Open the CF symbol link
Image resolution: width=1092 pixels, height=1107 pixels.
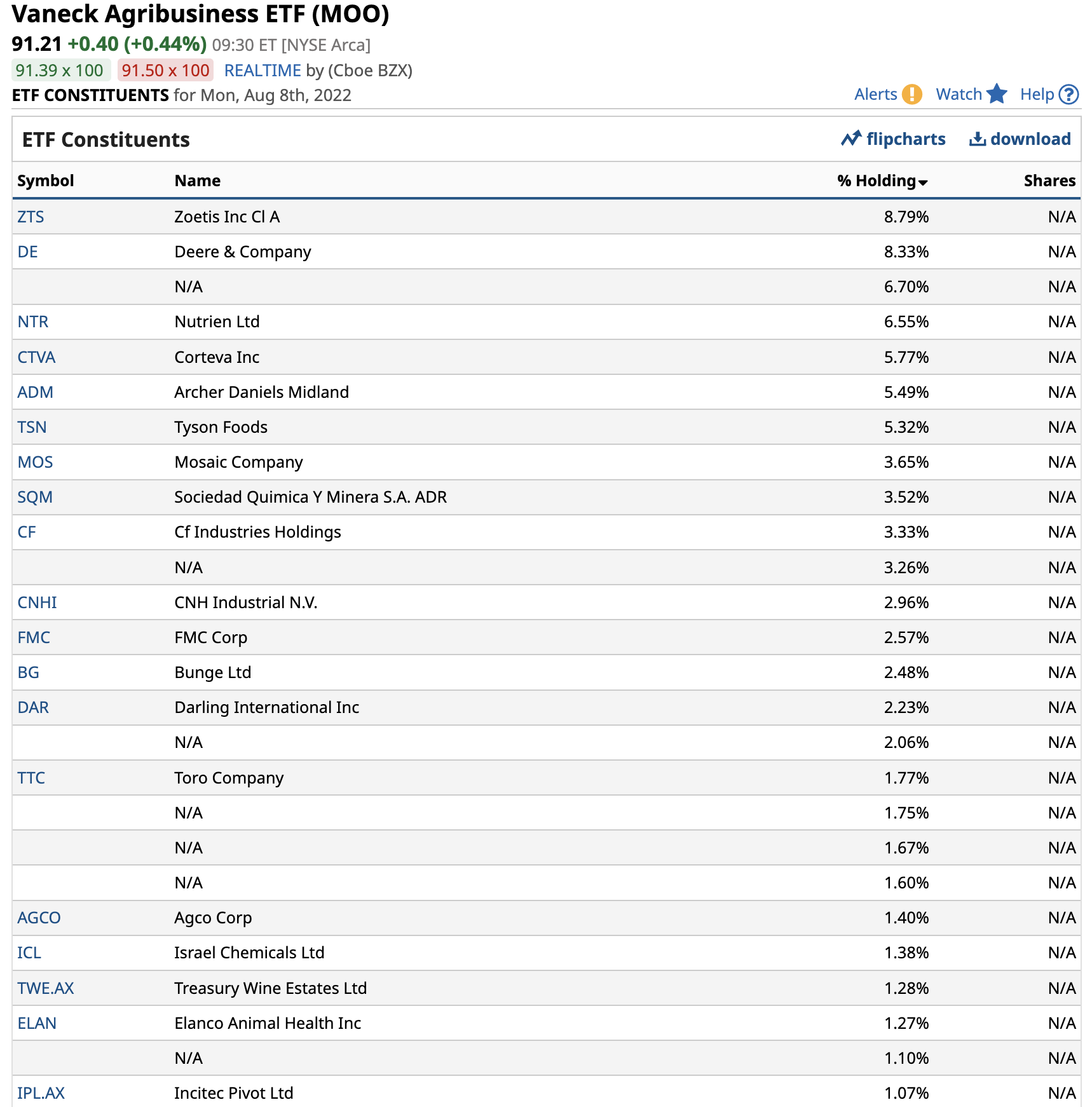27,532
